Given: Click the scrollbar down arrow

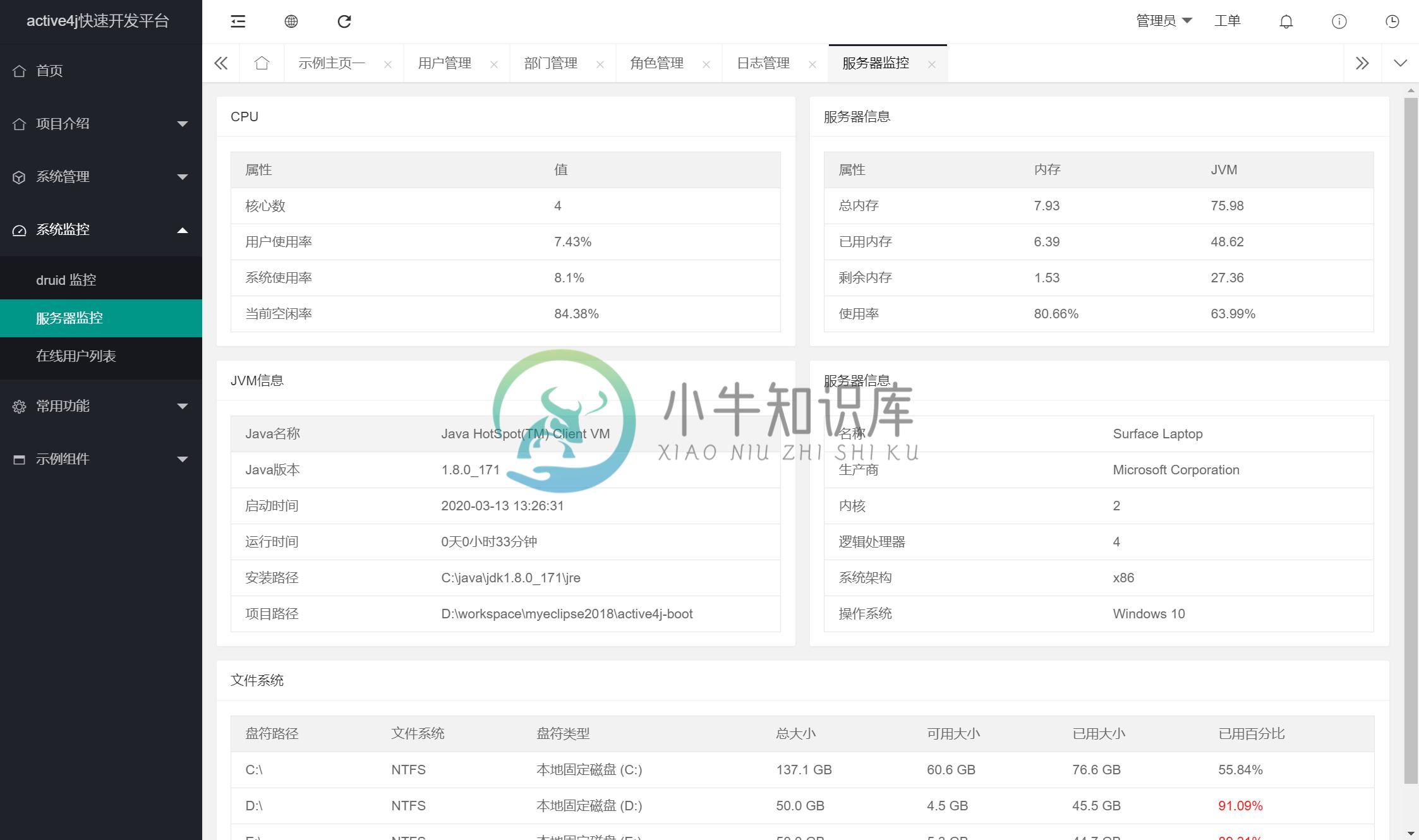Looking at the screenshot, I should pos(1411,834).
